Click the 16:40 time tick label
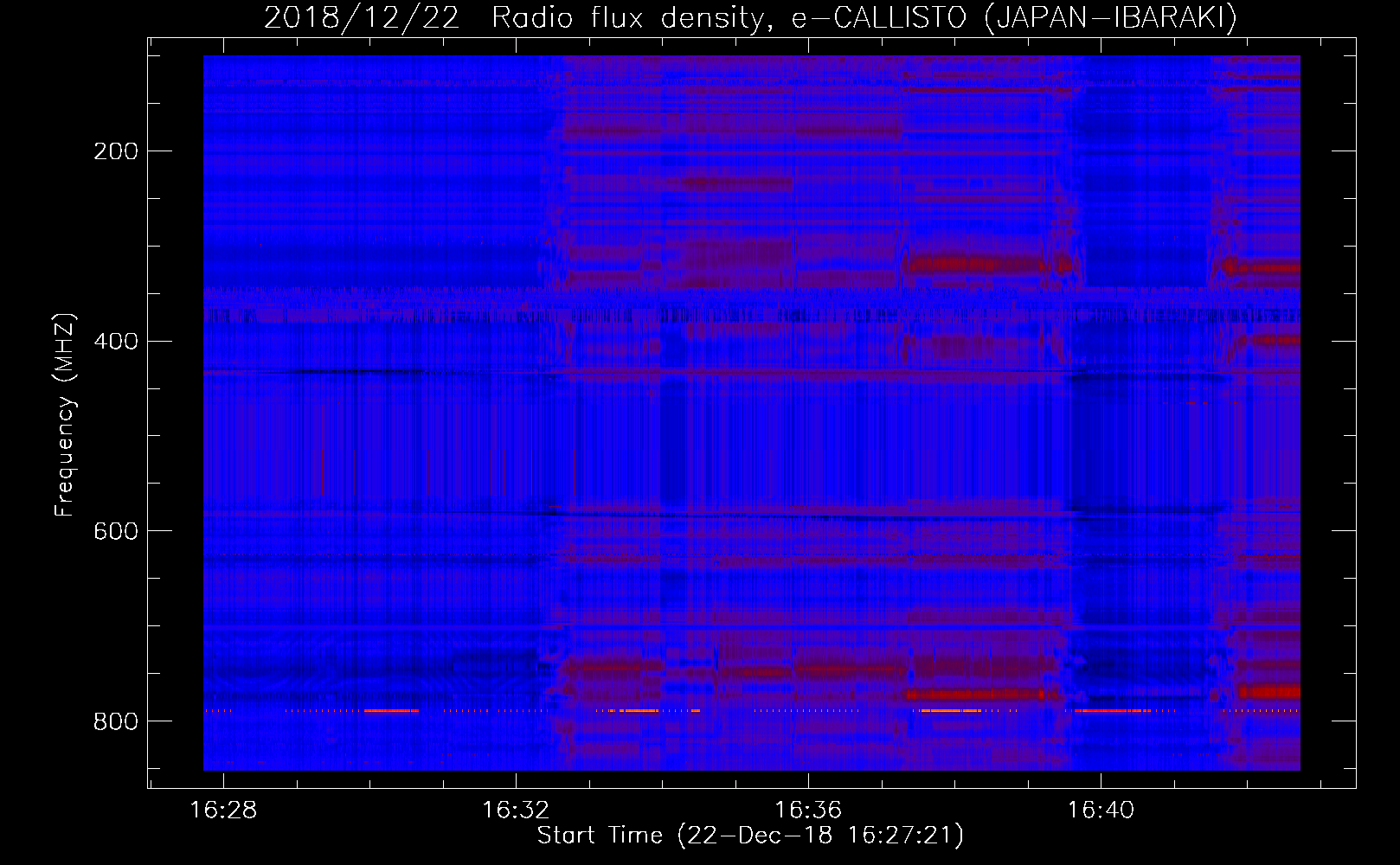 (x=1101, y=810)
